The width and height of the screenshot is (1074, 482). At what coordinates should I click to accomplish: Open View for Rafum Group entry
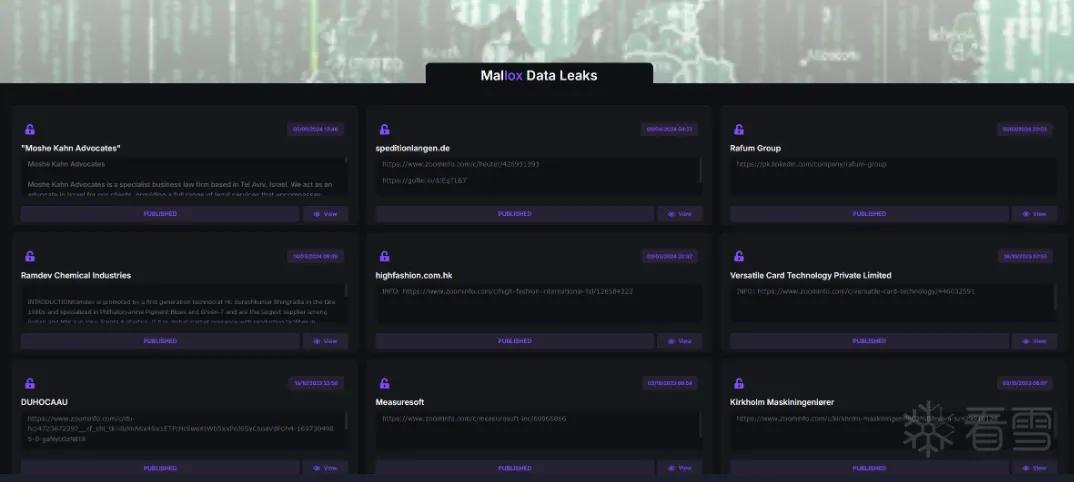coord(1034,214)
